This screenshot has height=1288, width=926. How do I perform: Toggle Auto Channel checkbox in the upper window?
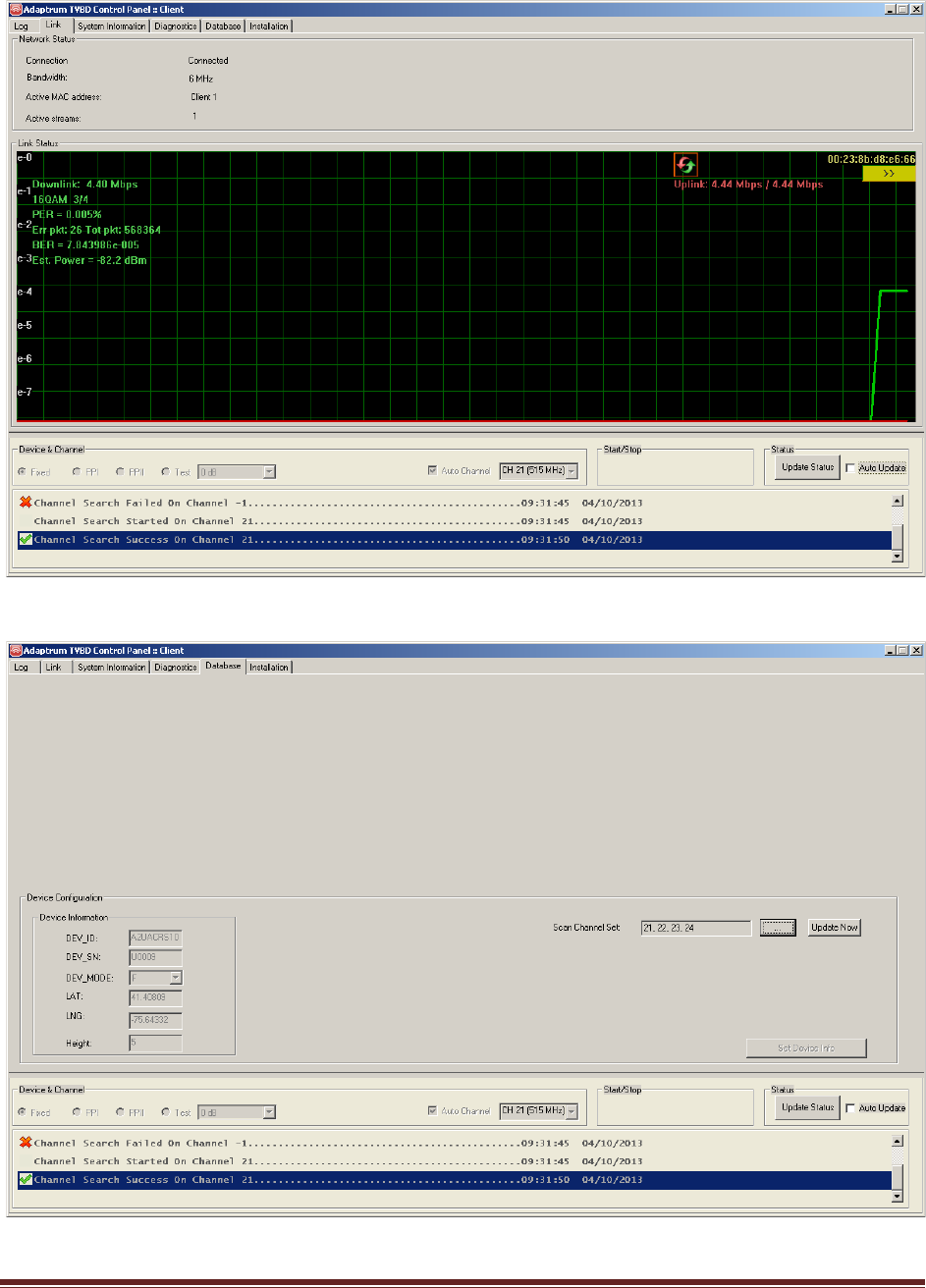click(433, 471)
